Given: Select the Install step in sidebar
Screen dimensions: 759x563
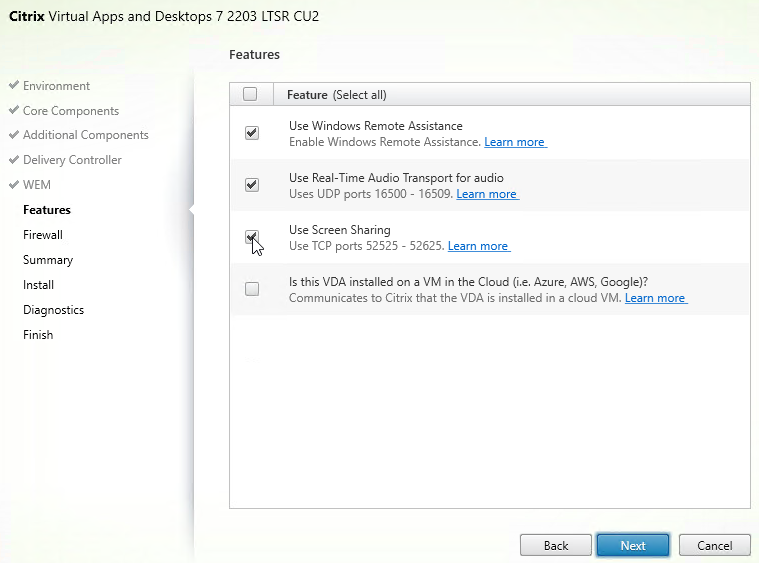Looking at the screenshot, I should (x=38, y=285).
